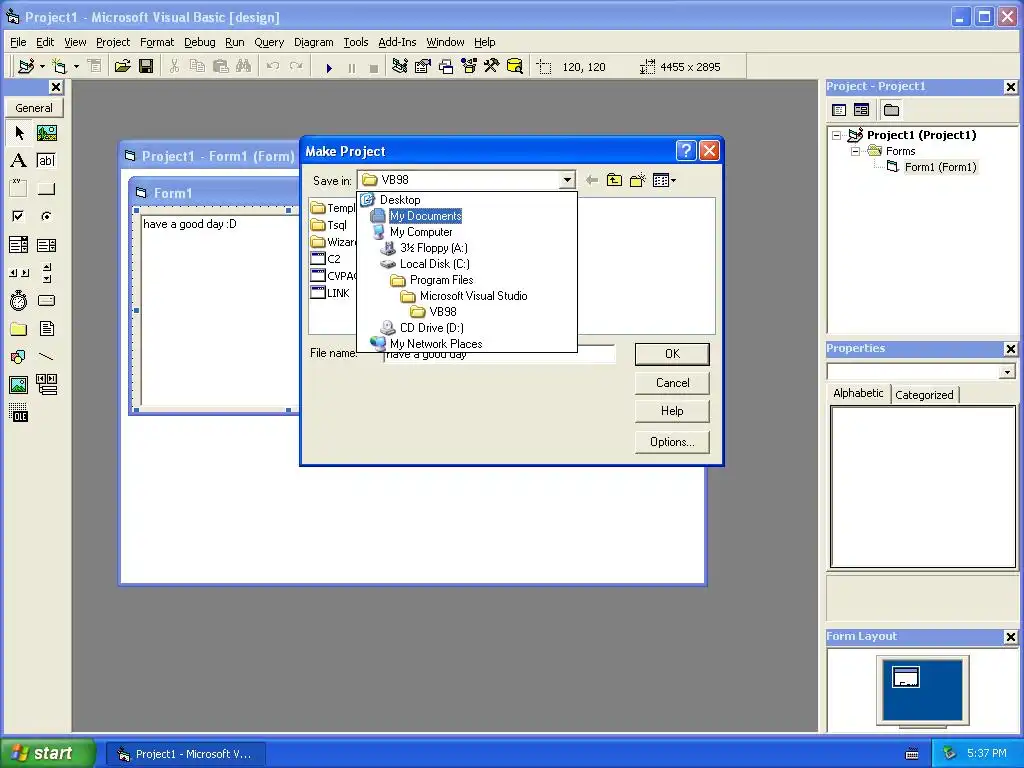Open Options... in Make Project dialog
1024x768 pixels.
[x=672, y=442]
